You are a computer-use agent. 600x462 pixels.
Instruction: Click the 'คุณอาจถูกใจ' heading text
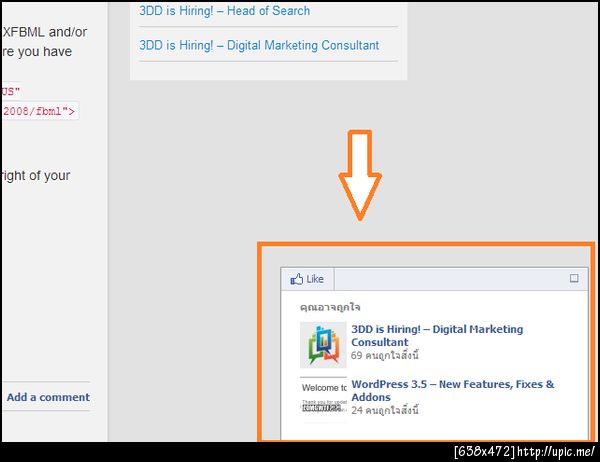(x=330, y=307)
